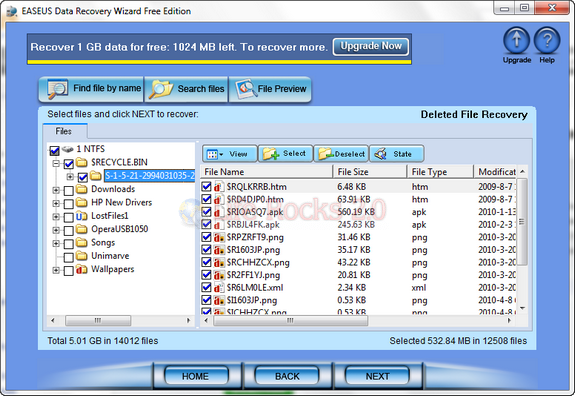
Task: Collapse the $RECYCLE.BIN tree node
Action: click(56, 163)
